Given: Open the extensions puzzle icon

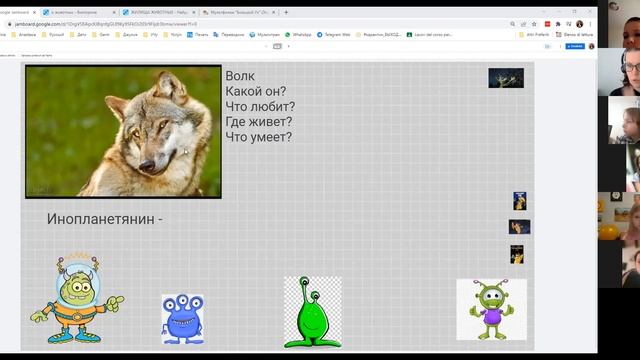Looking at the screenshot, I should [x=558, y=24].
